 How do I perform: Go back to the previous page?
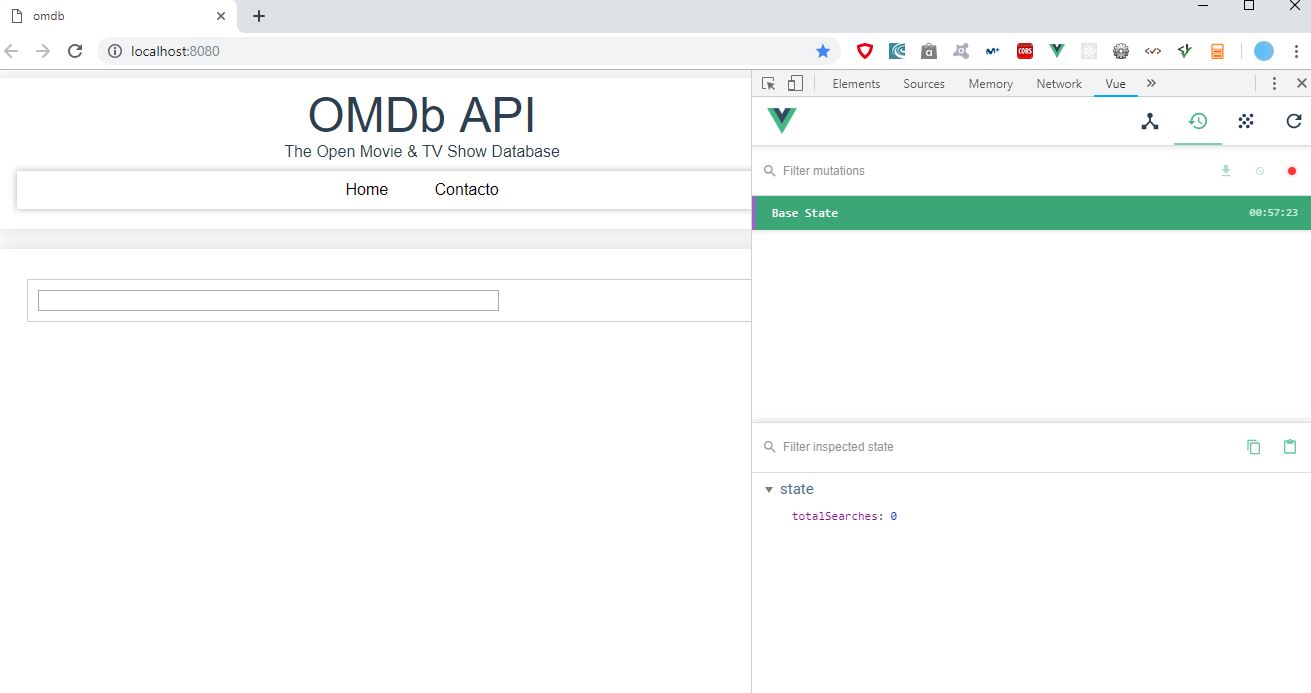11,51
